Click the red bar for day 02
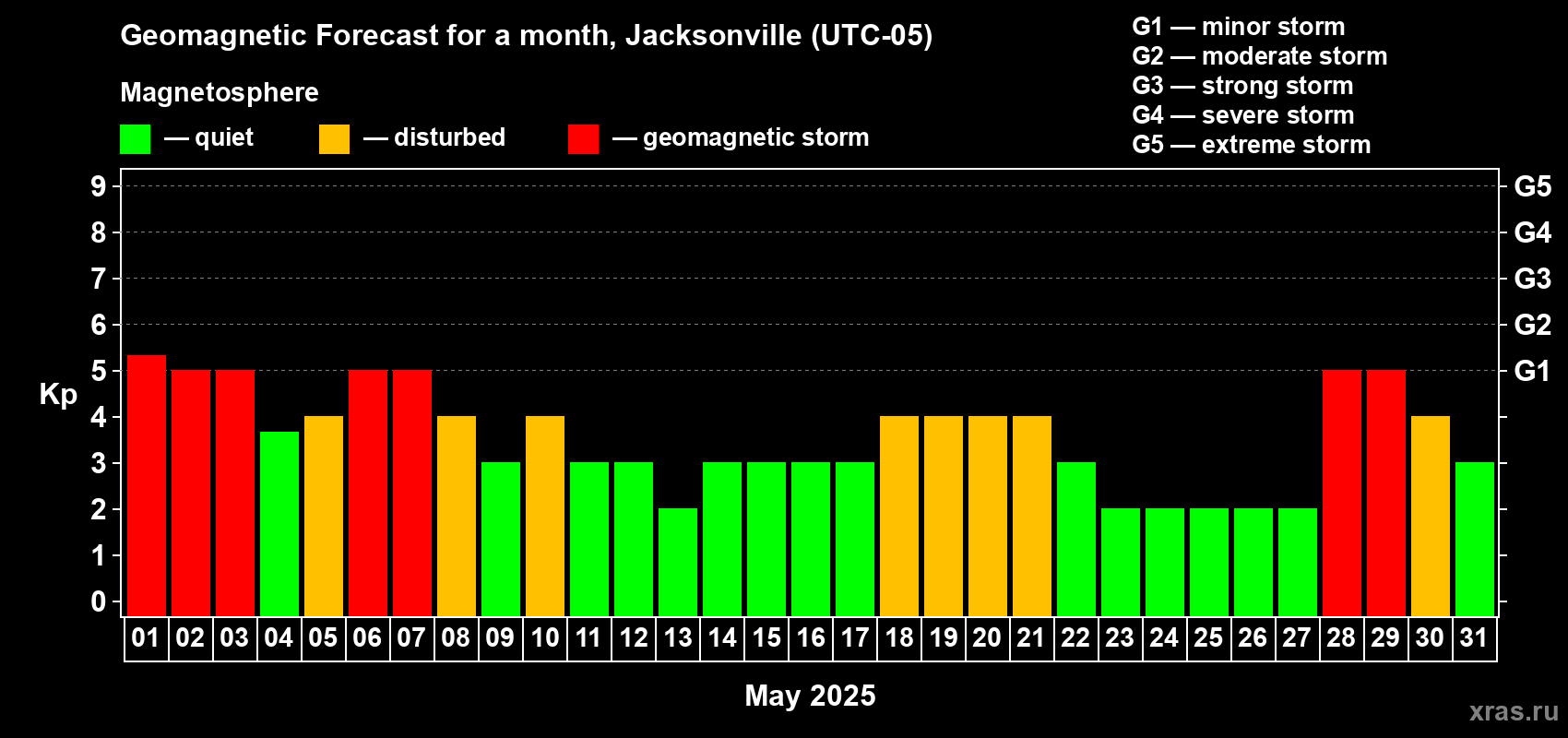1568x738 pixels. coord(191,494)
